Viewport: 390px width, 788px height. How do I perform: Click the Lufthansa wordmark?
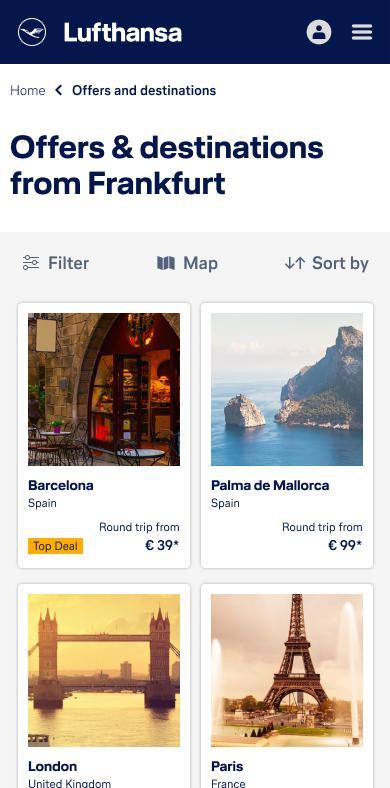pyautogui.click(x=123, y=32)
